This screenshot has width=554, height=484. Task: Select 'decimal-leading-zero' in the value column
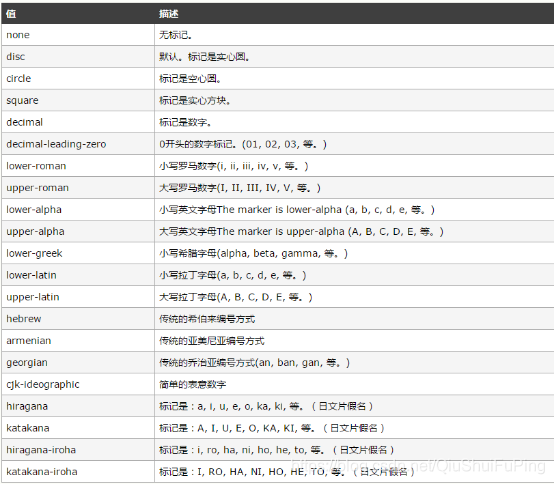56,144
